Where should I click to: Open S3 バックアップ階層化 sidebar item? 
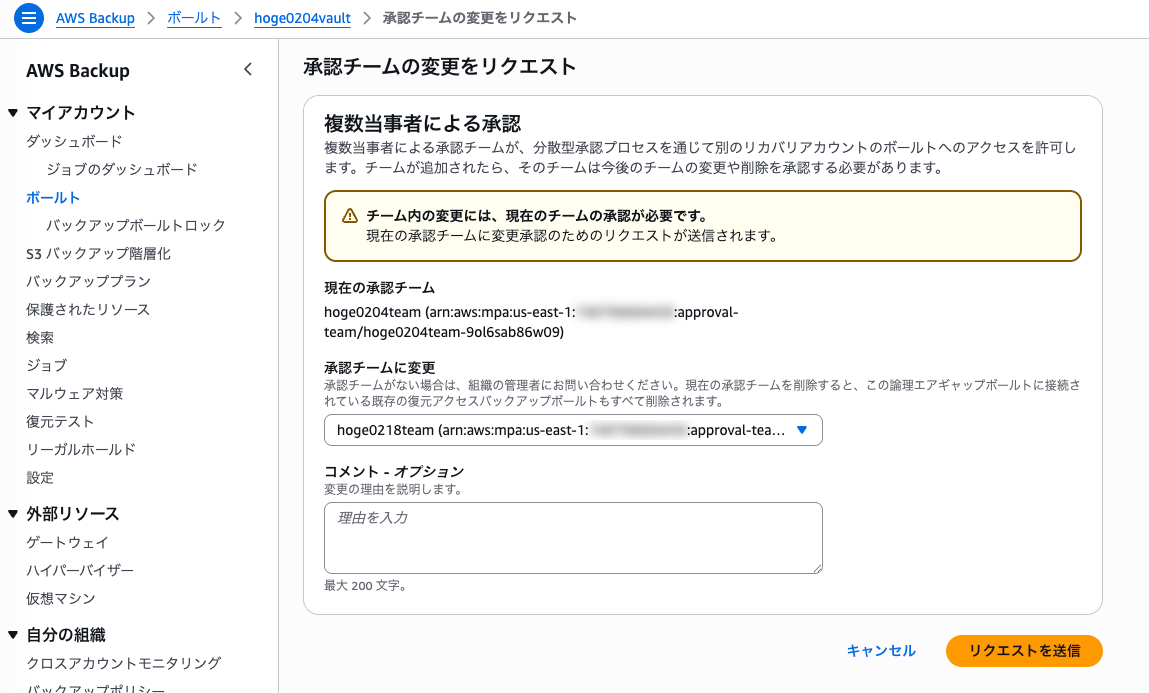point(98,253)
